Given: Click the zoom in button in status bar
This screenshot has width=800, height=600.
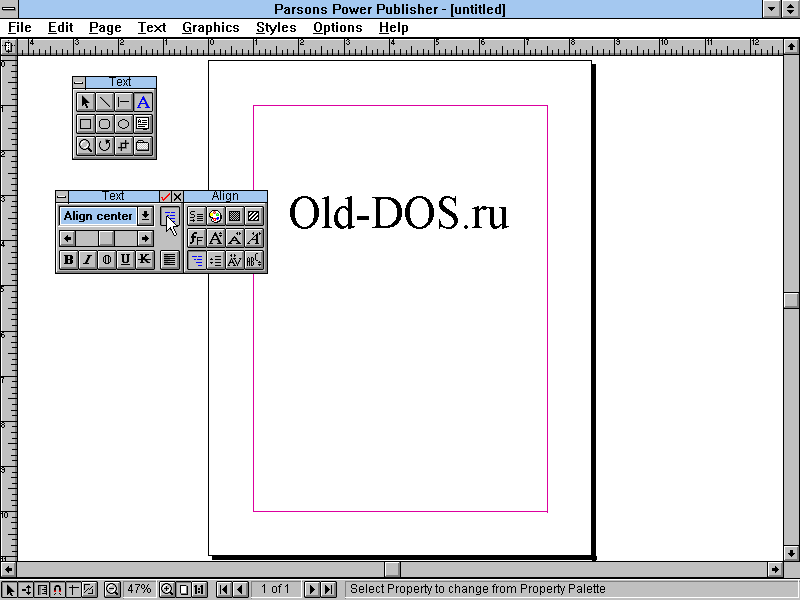Looking at the screenshot, I should pos(167,590).
